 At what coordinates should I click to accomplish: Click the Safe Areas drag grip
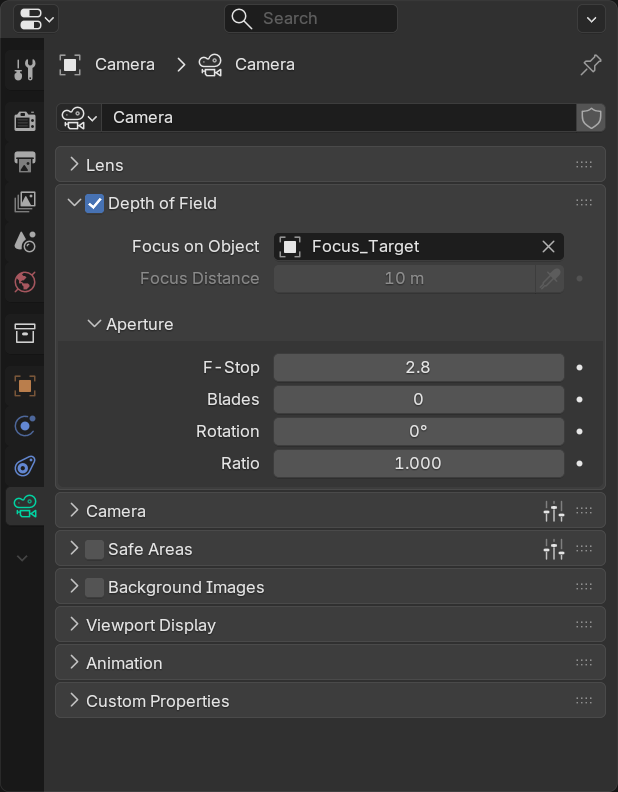(x=584, y=549)
